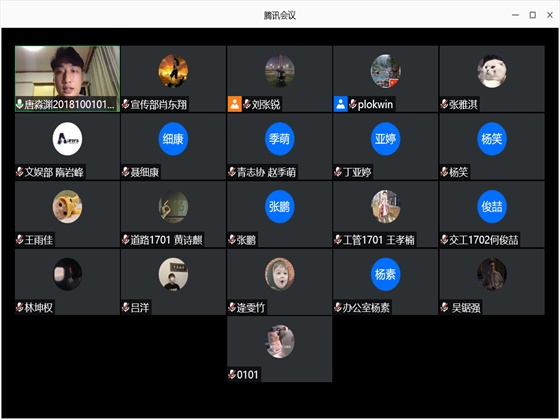Select the 亚婷 blue avatar circle
This screenshot has height=420, width=560.
point(385,139)
